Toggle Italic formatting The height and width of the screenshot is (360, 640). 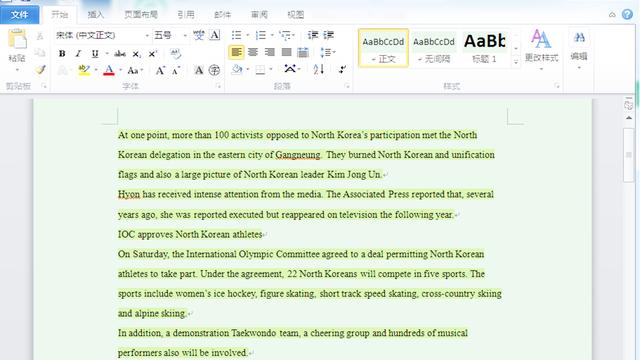coord(78,53)
